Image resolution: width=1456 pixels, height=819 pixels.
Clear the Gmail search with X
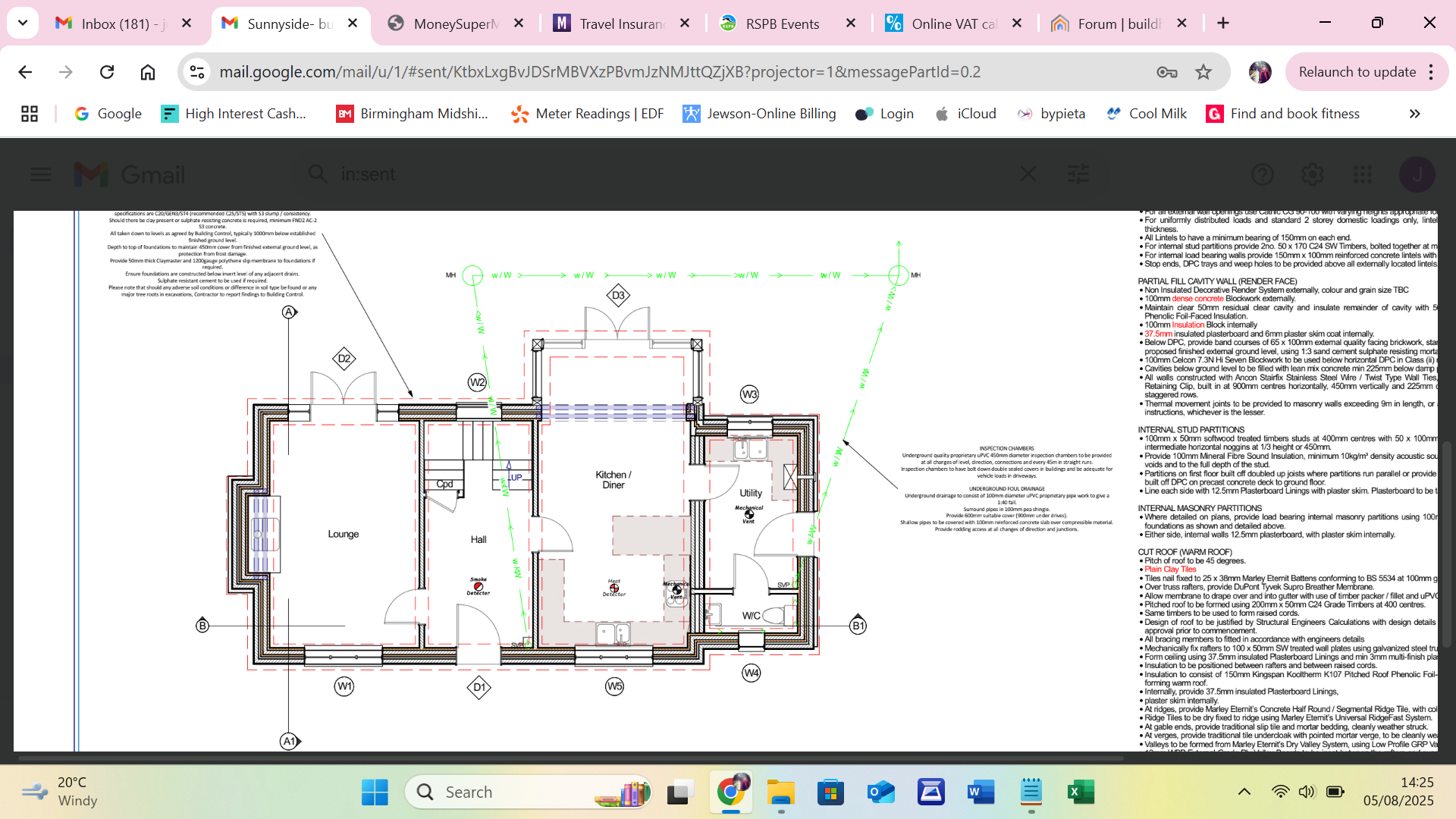tap(1028, 175)
